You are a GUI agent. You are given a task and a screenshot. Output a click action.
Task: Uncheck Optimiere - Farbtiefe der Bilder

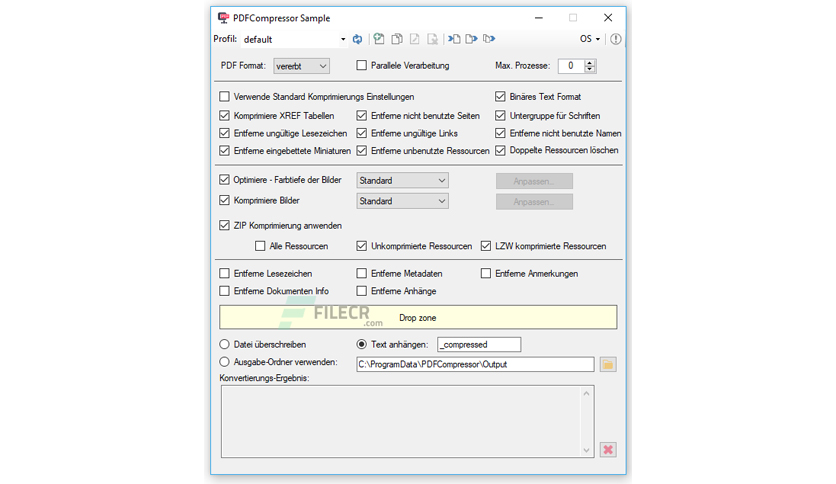pyautogui.click(x=224, y=180)
